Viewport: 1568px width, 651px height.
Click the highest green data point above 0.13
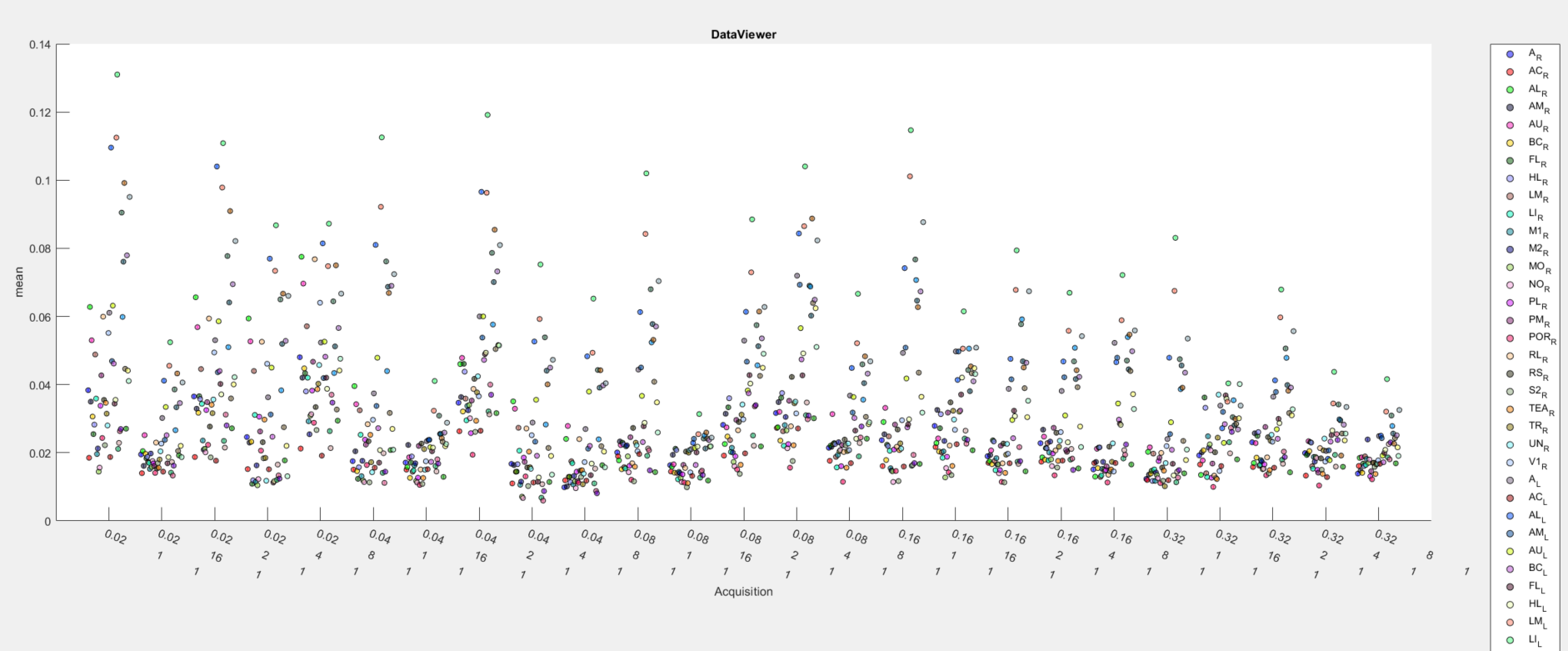point(117,74)
